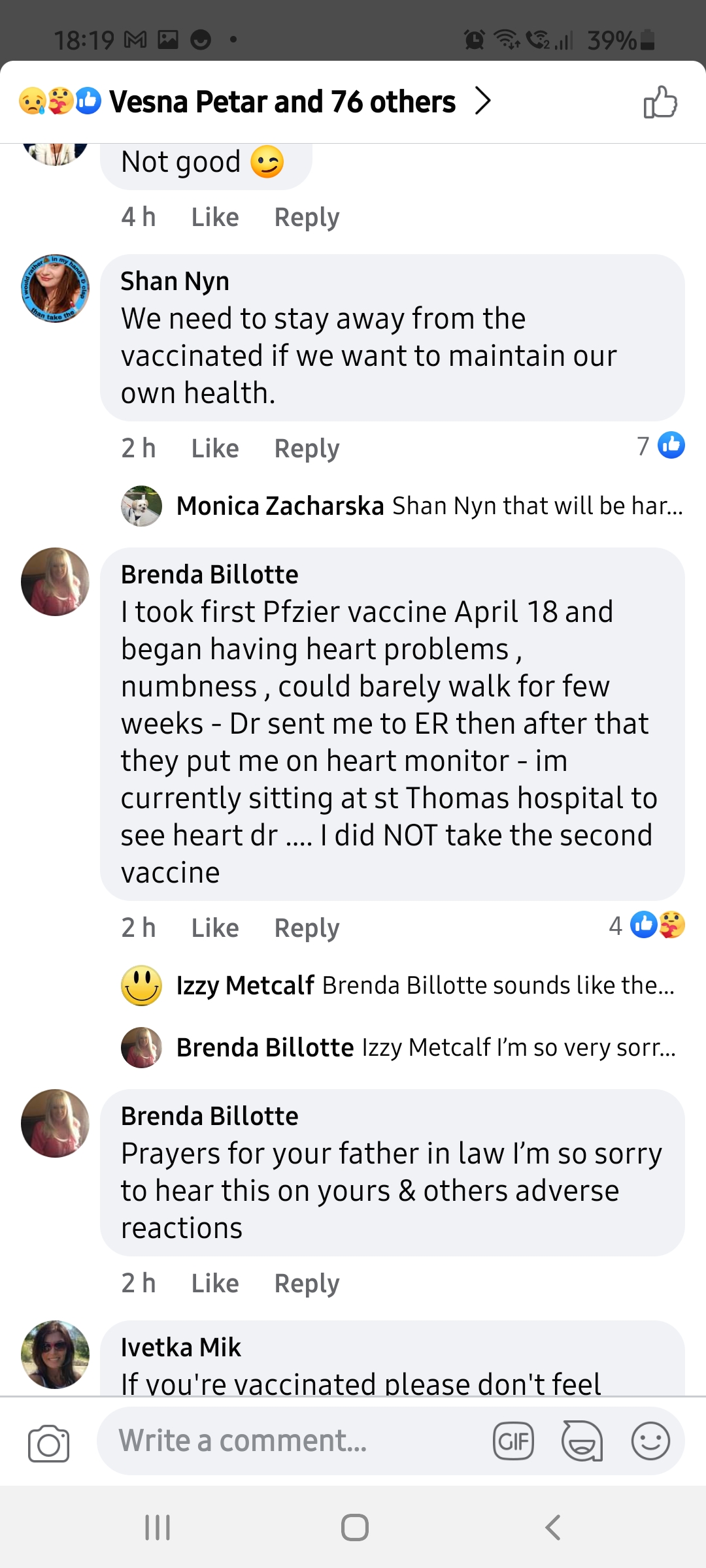Open the GIF picker icon
This screenshot has height=1568, width=706.
point(513,1441)
